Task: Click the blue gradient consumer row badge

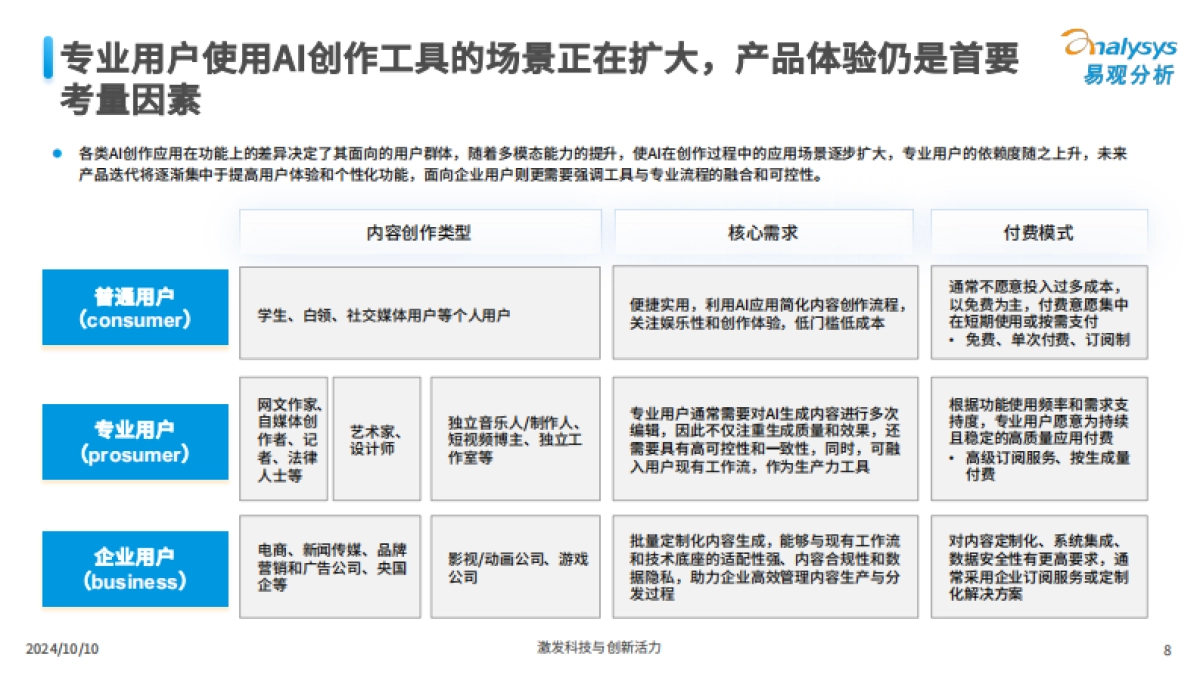Action: coord(136,307)
